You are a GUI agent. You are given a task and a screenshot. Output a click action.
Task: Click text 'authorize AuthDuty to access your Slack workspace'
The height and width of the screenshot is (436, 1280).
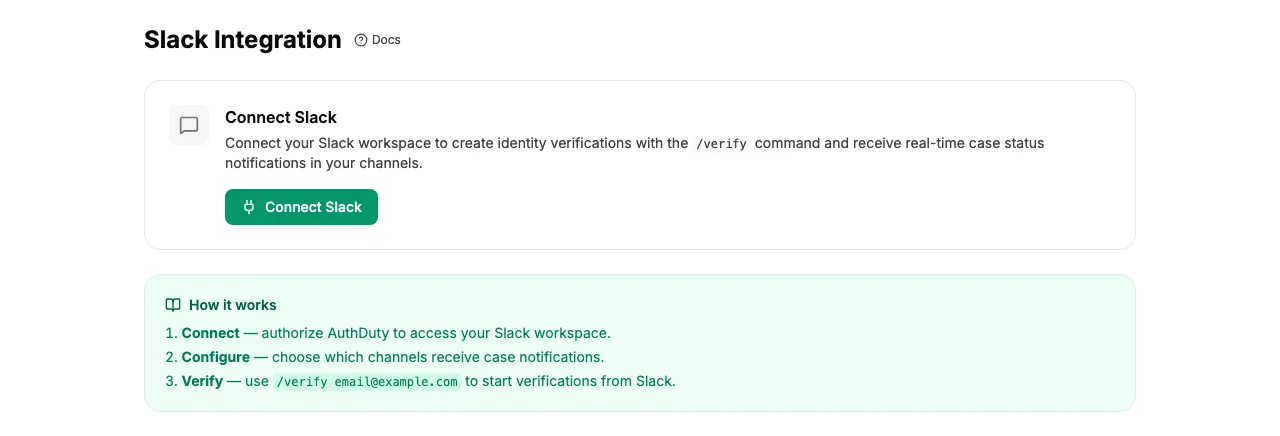(435, 333)
